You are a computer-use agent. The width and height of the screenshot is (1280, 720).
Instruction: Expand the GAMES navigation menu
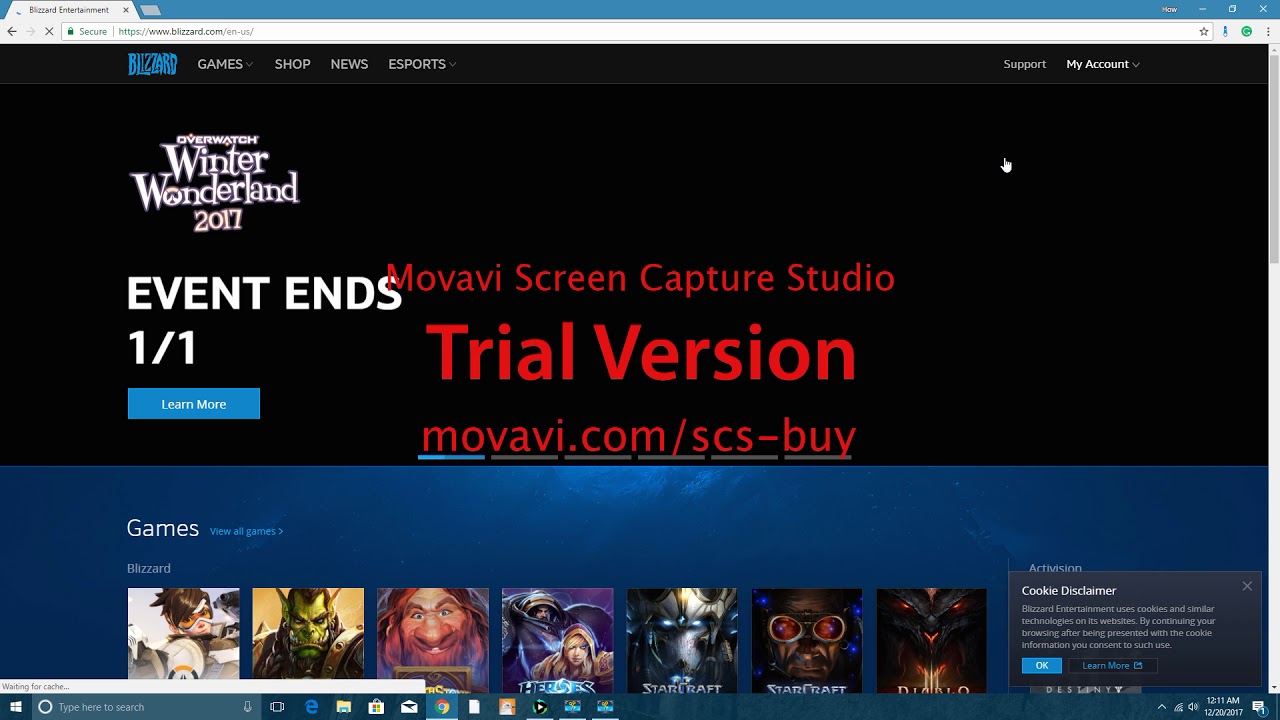(x=225, y=64)
